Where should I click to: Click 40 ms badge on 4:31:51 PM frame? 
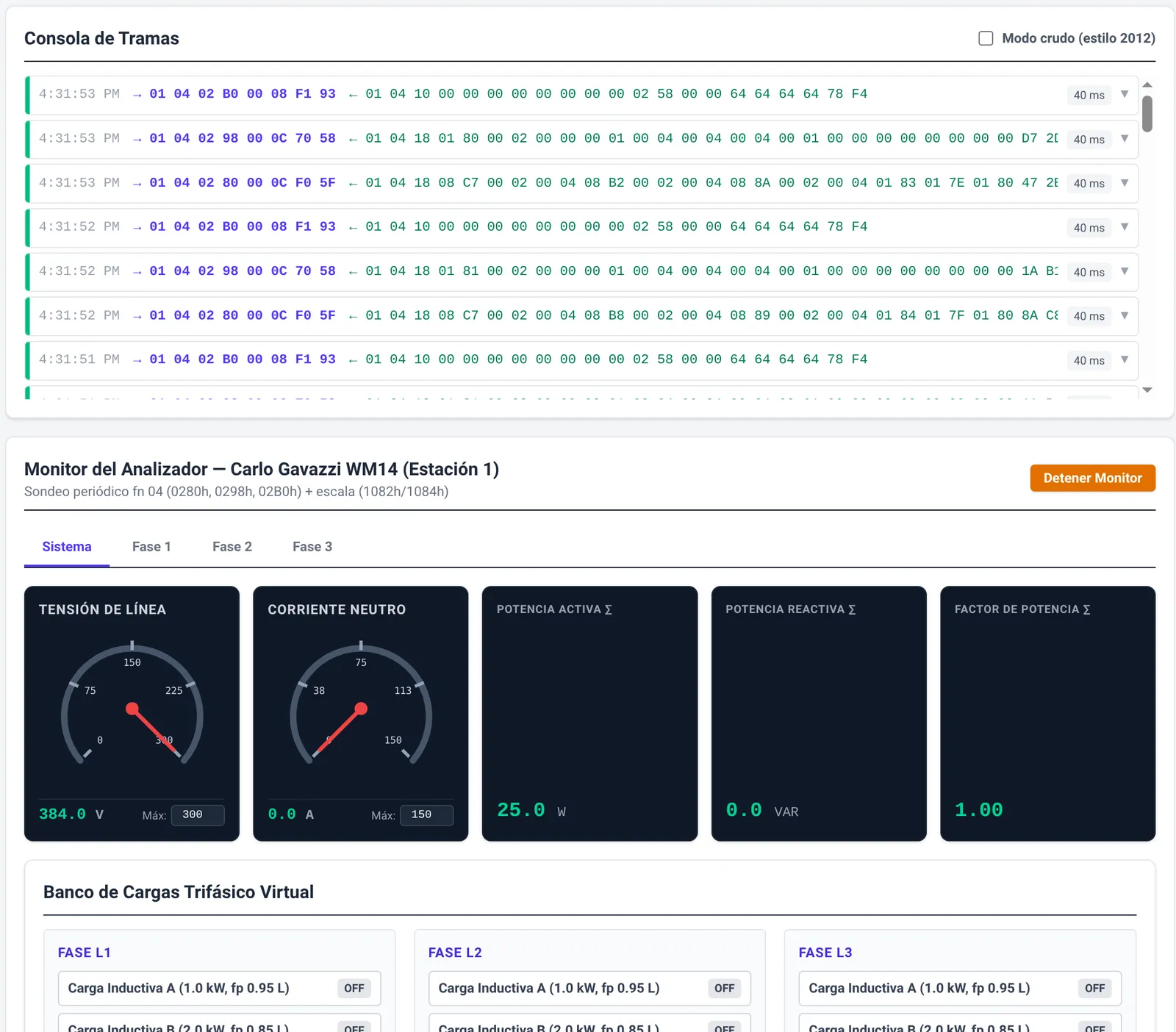pos(1089,360)
